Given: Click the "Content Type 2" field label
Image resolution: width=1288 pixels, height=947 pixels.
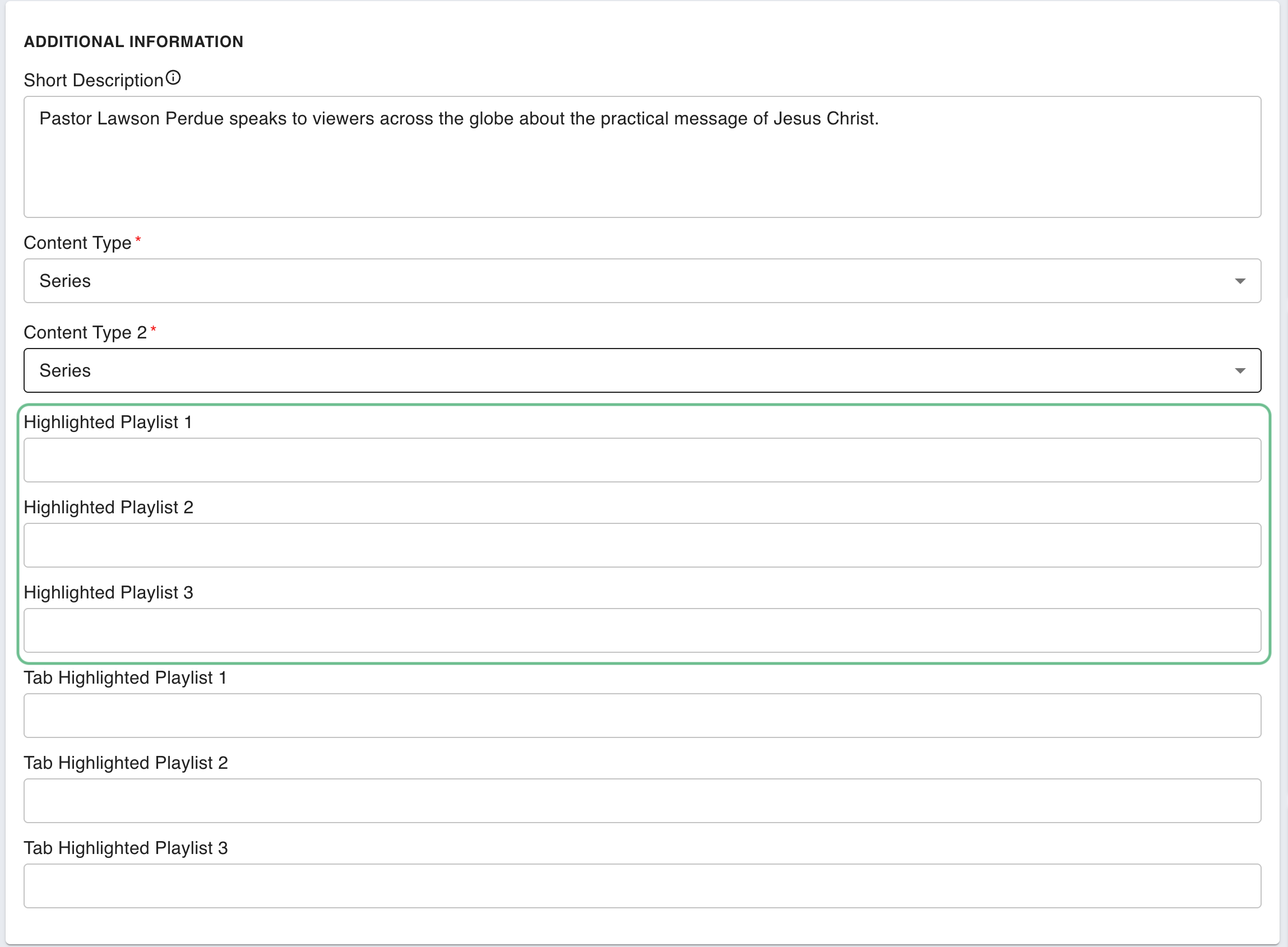Looking at the screenshot, I should tap(85, 332).
